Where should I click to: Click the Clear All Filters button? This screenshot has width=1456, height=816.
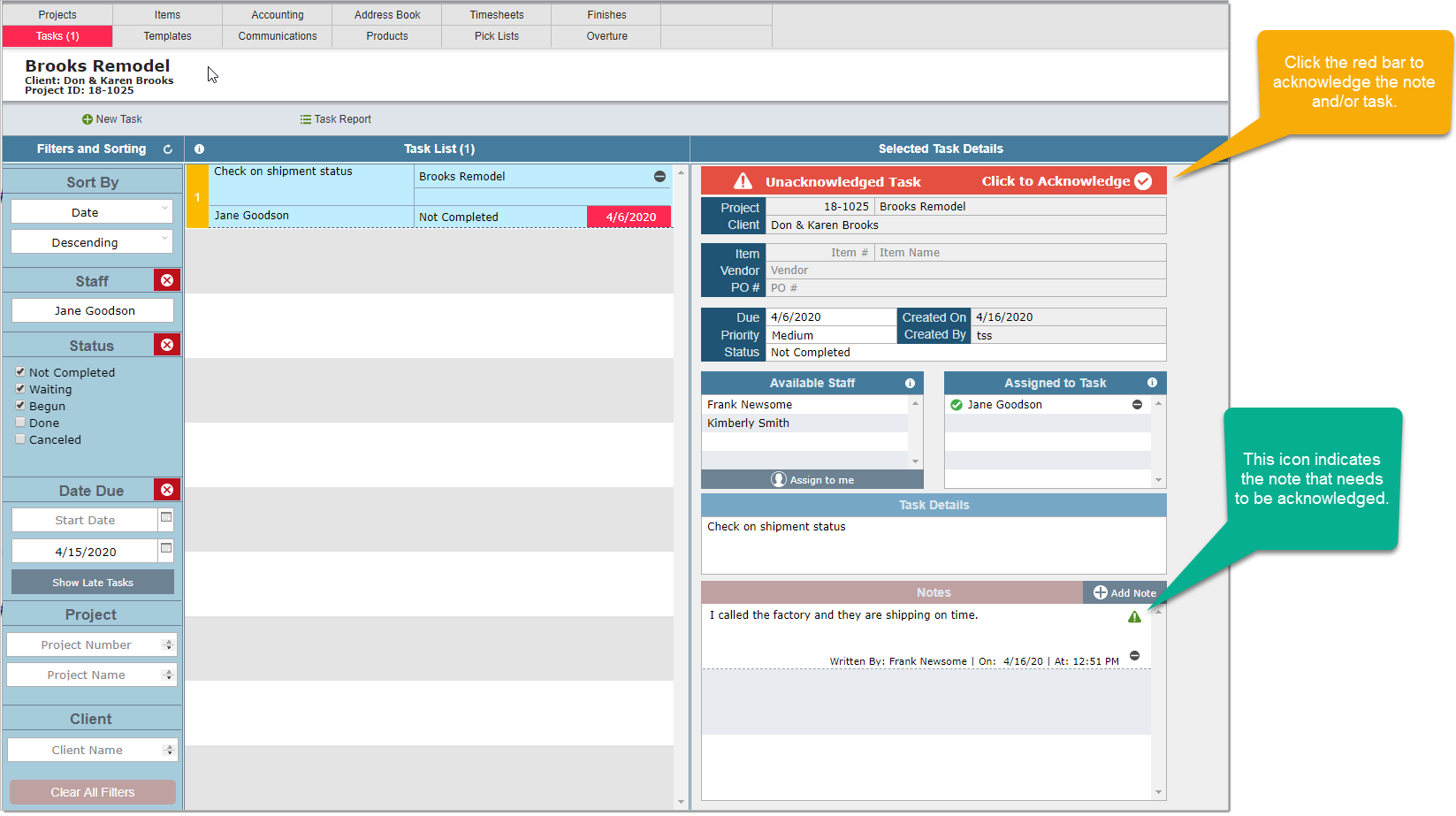[93, 792]
